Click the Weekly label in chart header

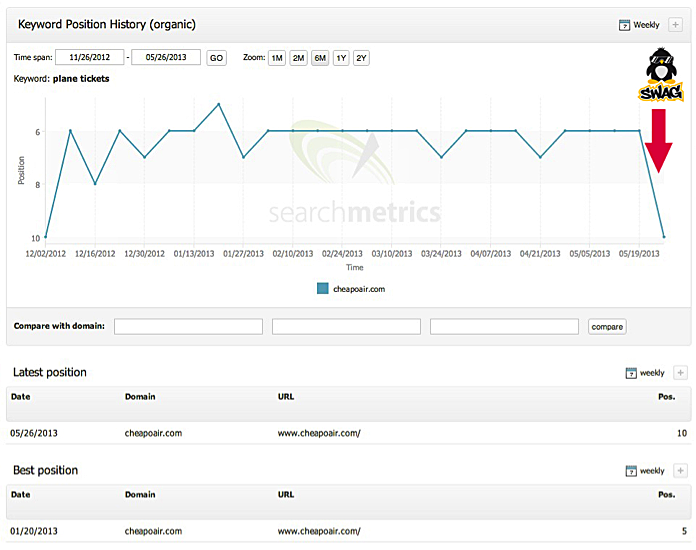(646, 25)
